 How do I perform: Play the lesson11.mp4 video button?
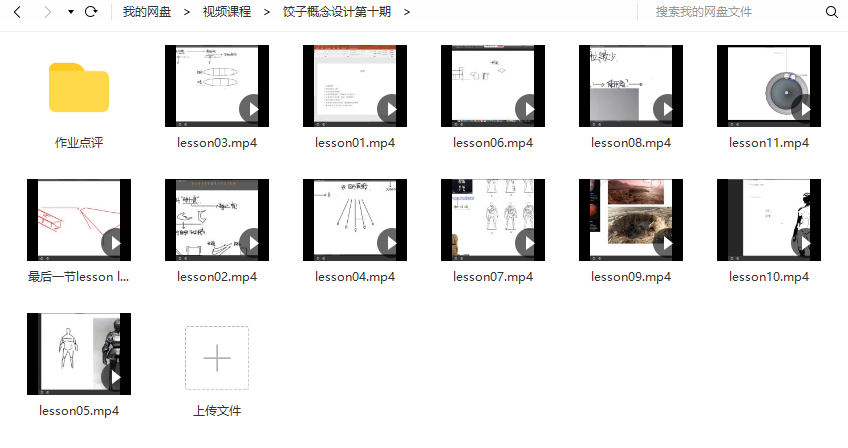click(x=803, y=108)
